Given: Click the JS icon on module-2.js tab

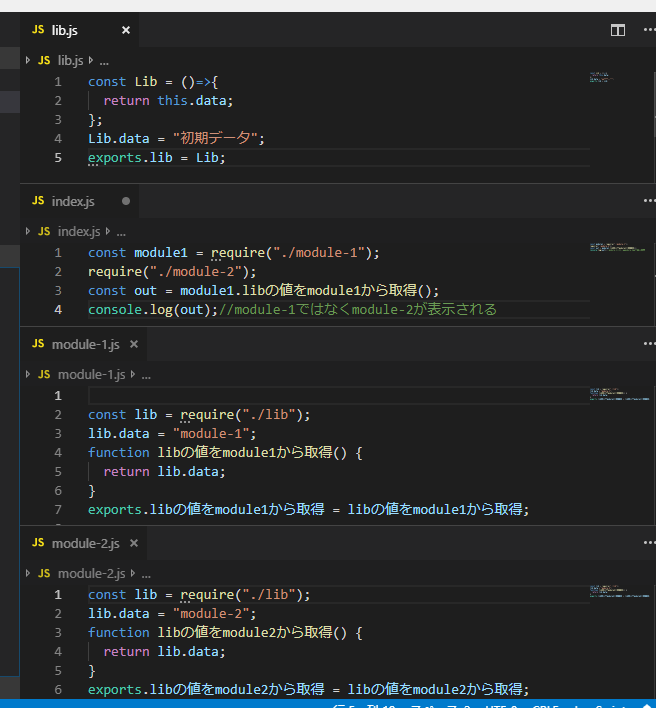Looking at the screenshot, I should 38,543.
